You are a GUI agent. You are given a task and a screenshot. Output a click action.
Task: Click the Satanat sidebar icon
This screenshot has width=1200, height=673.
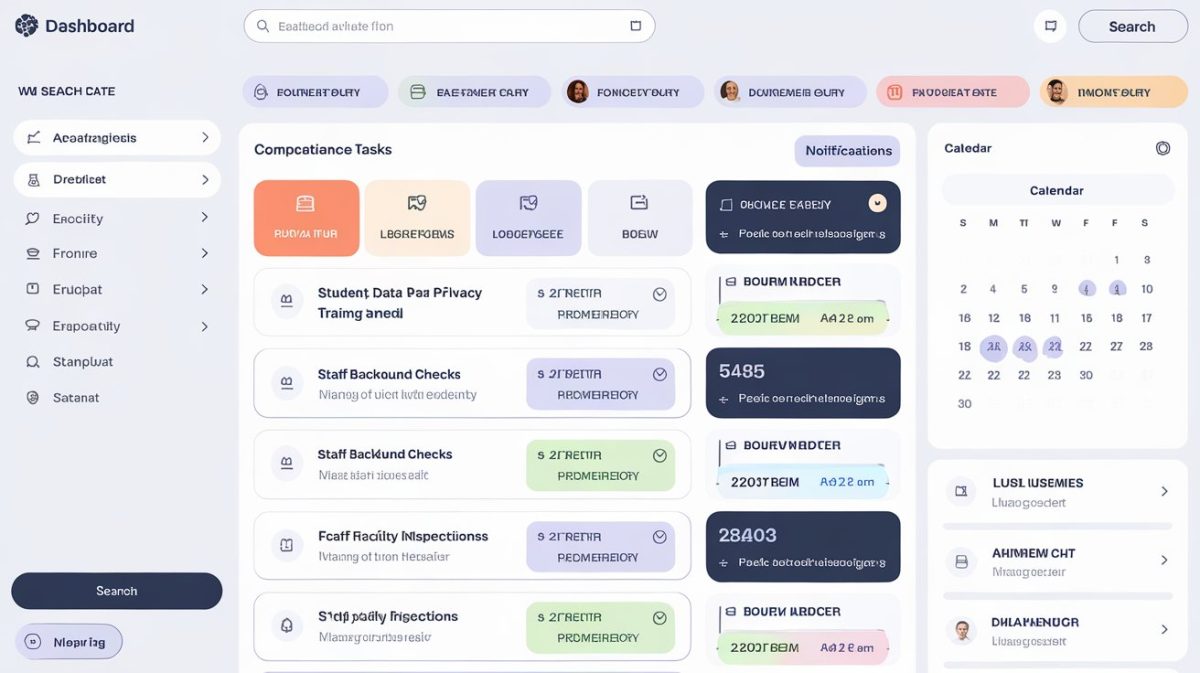click(x=35, y=397)
